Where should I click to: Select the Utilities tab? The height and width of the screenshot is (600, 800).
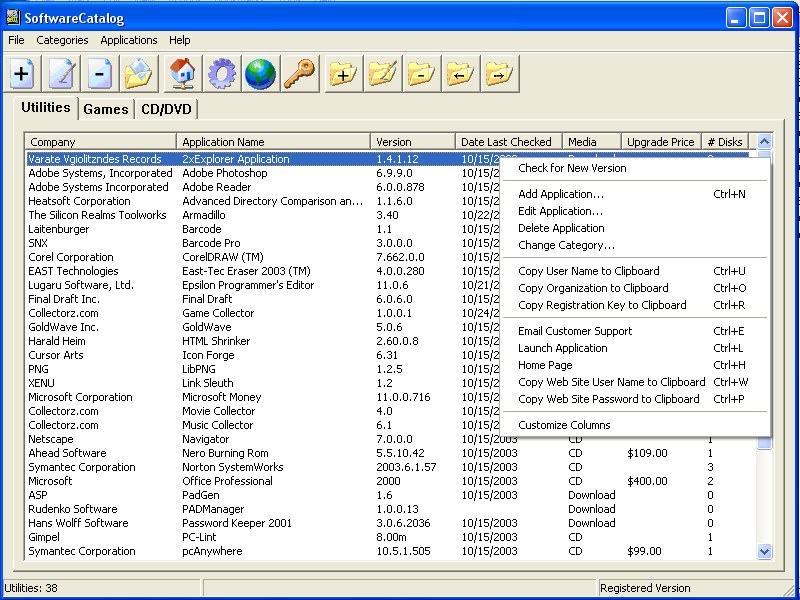pyautogui.click(x=46, y=107)
